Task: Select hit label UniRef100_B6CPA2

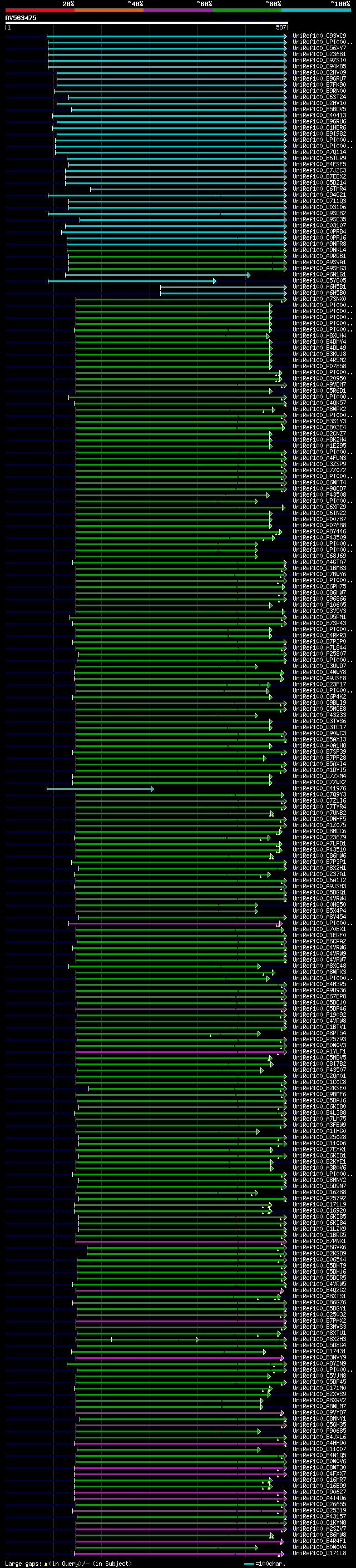Action: (319, 942)
